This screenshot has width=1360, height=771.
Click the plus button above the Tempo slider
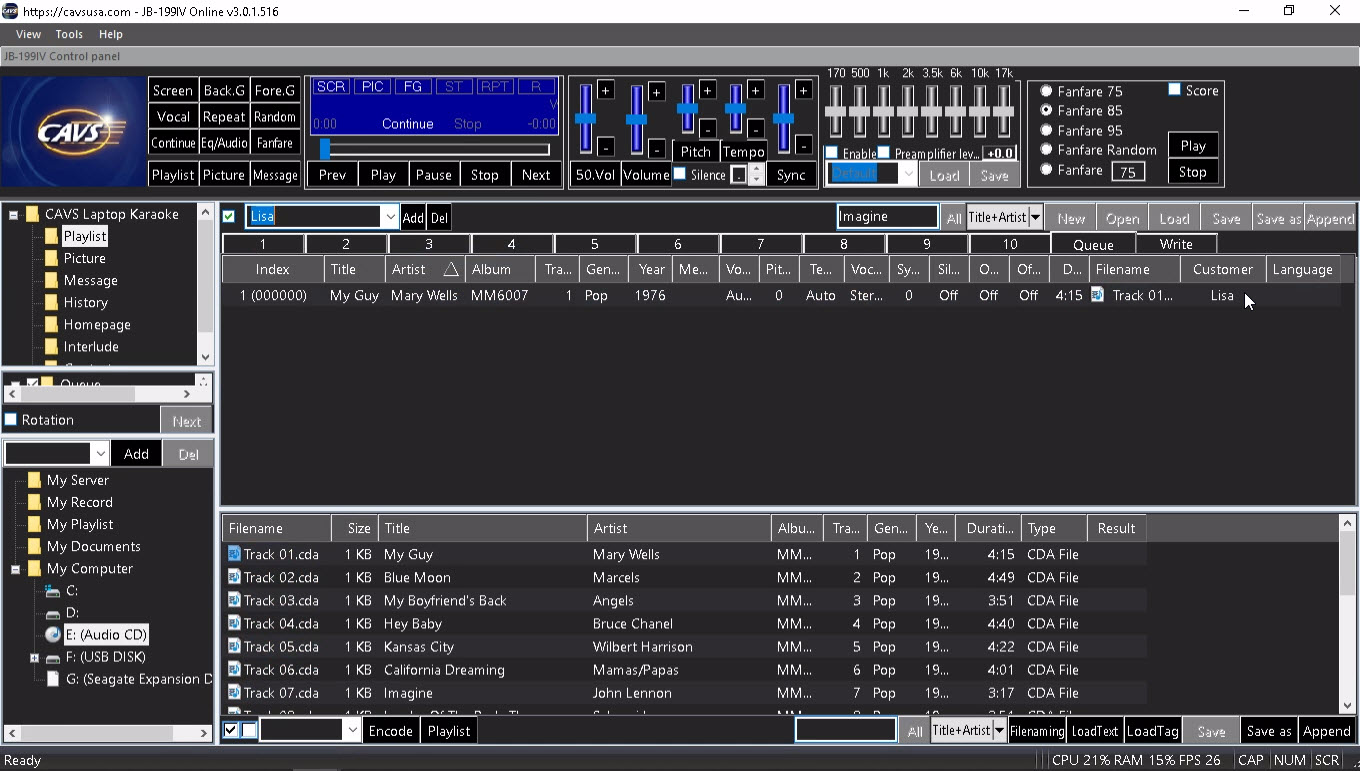pyautogui.click(x=755, y=91)
